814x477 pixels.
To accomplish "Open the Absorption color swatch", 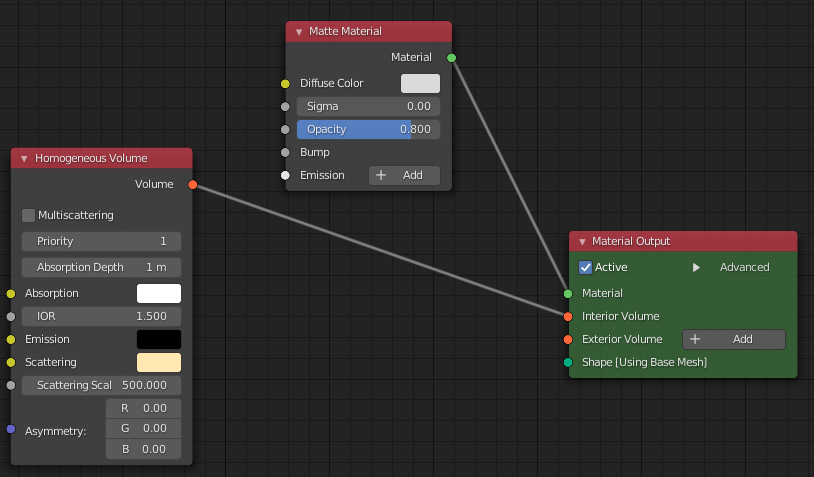I will (x=159, y=293).
